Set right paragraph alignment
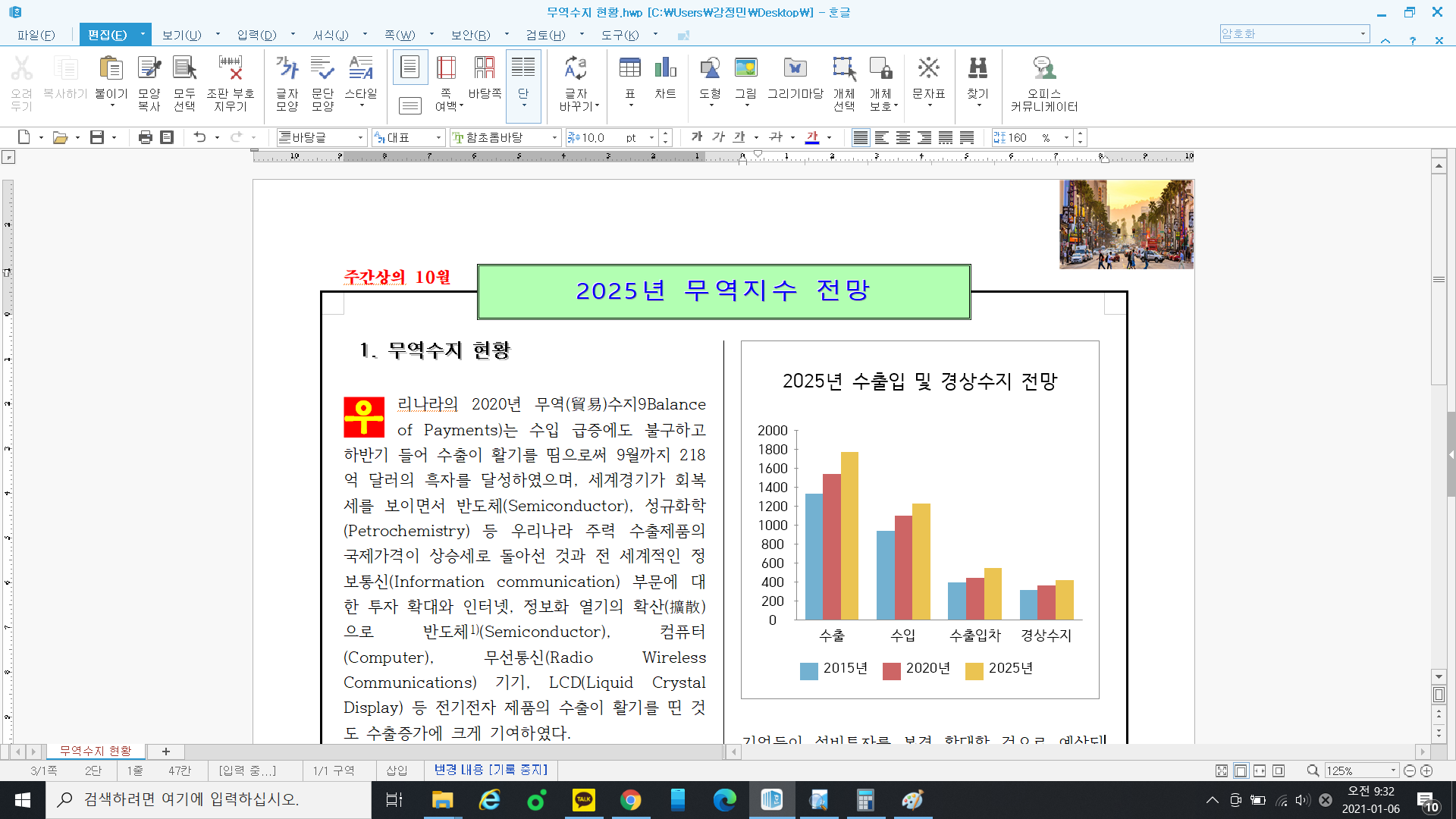Screen dimensions: 1456x819 [924, 137]
